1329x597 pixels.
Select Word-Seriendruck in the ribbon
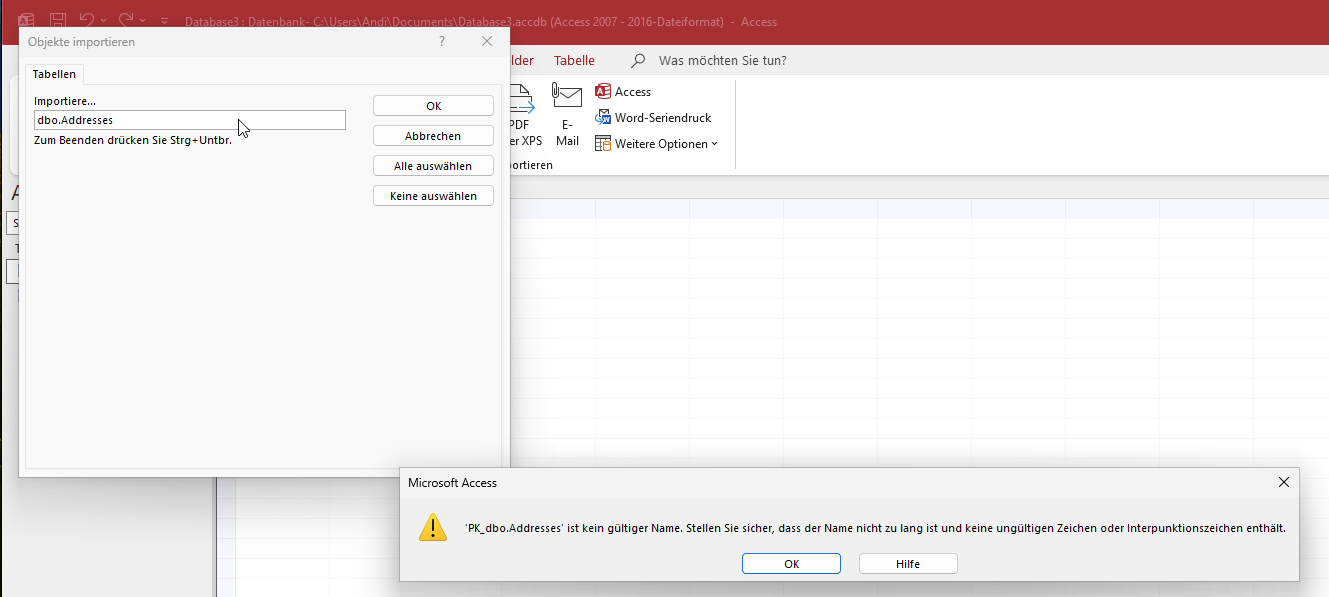(653, 117)
